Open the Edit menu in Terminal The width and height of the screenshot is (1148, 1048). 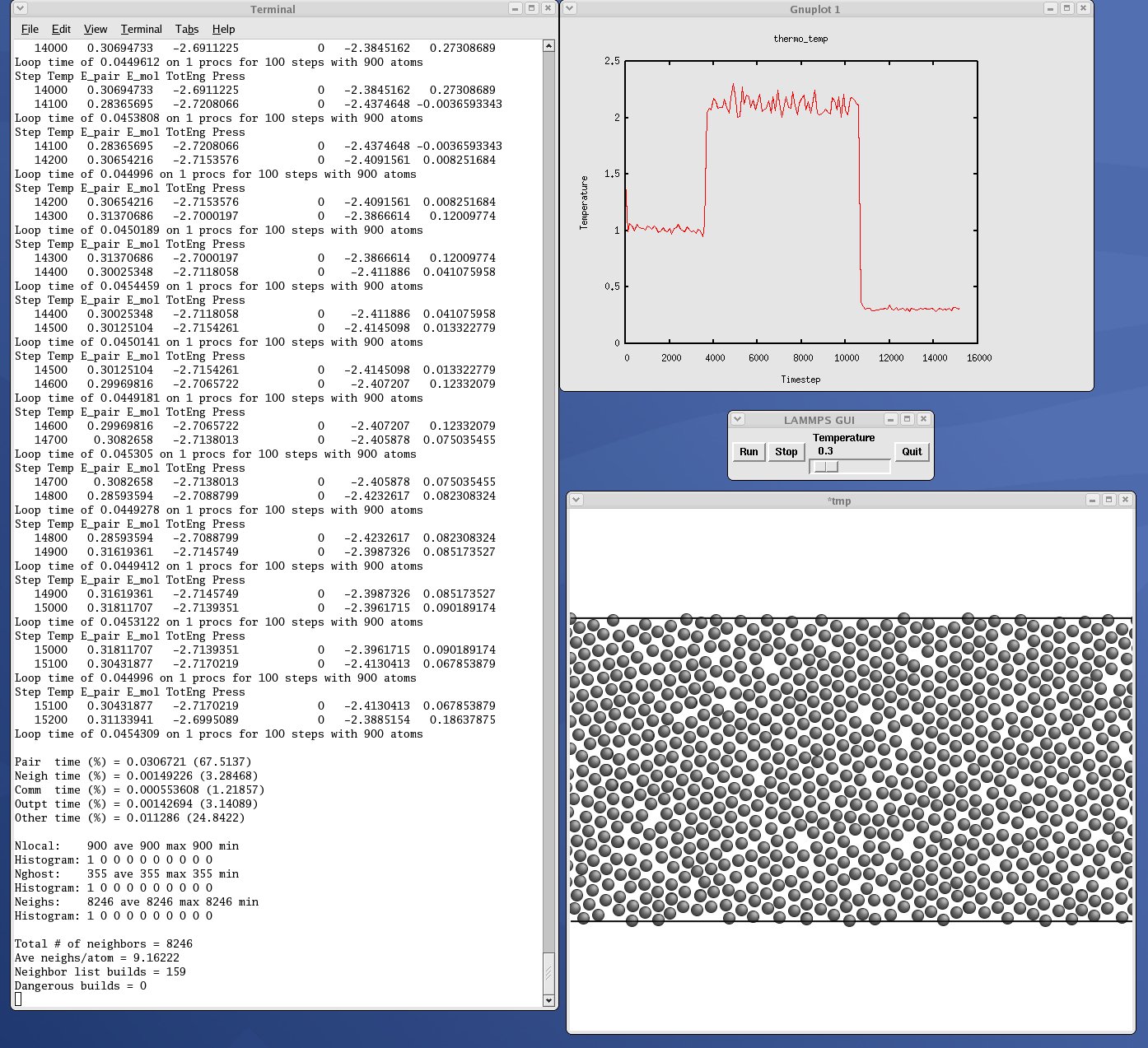coord(61,29)
